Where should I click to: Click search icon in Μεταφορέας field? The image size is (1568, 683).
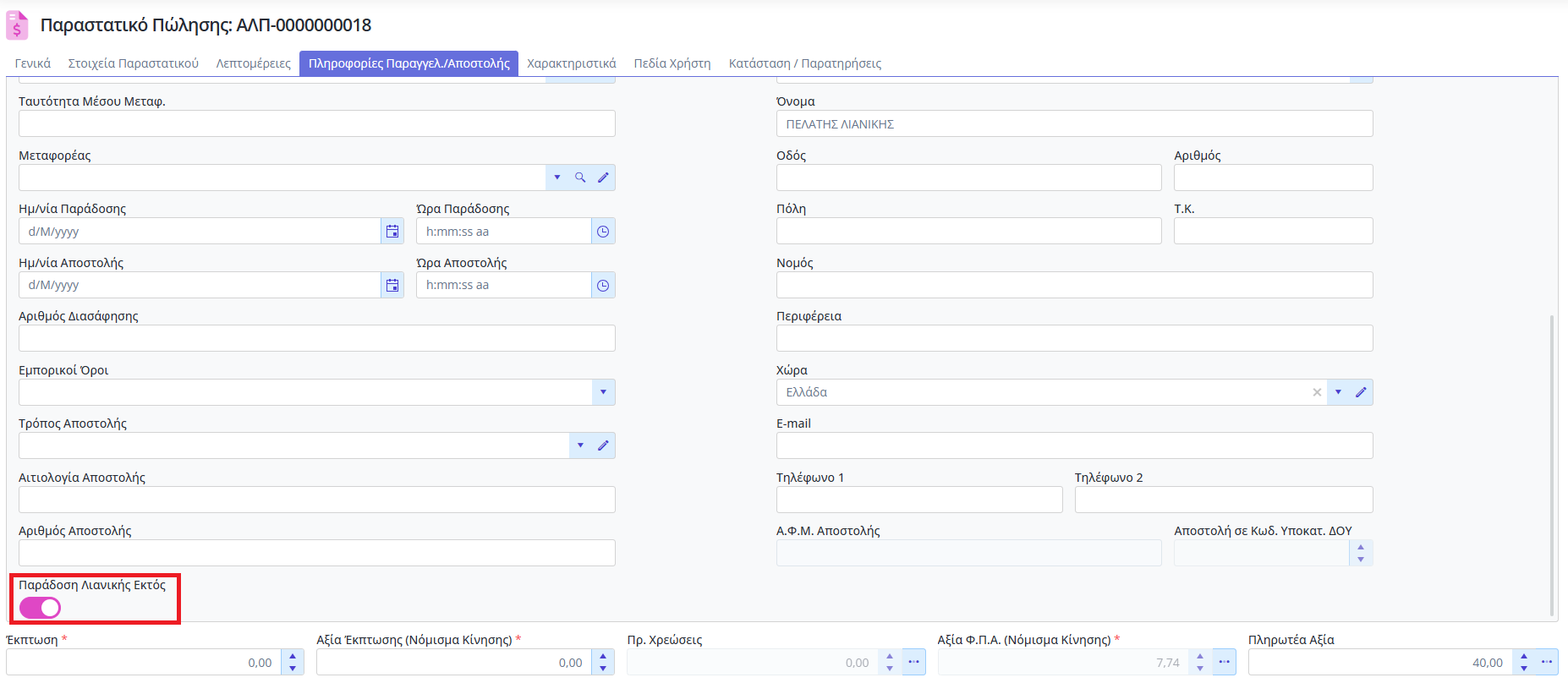click(580, 178)
